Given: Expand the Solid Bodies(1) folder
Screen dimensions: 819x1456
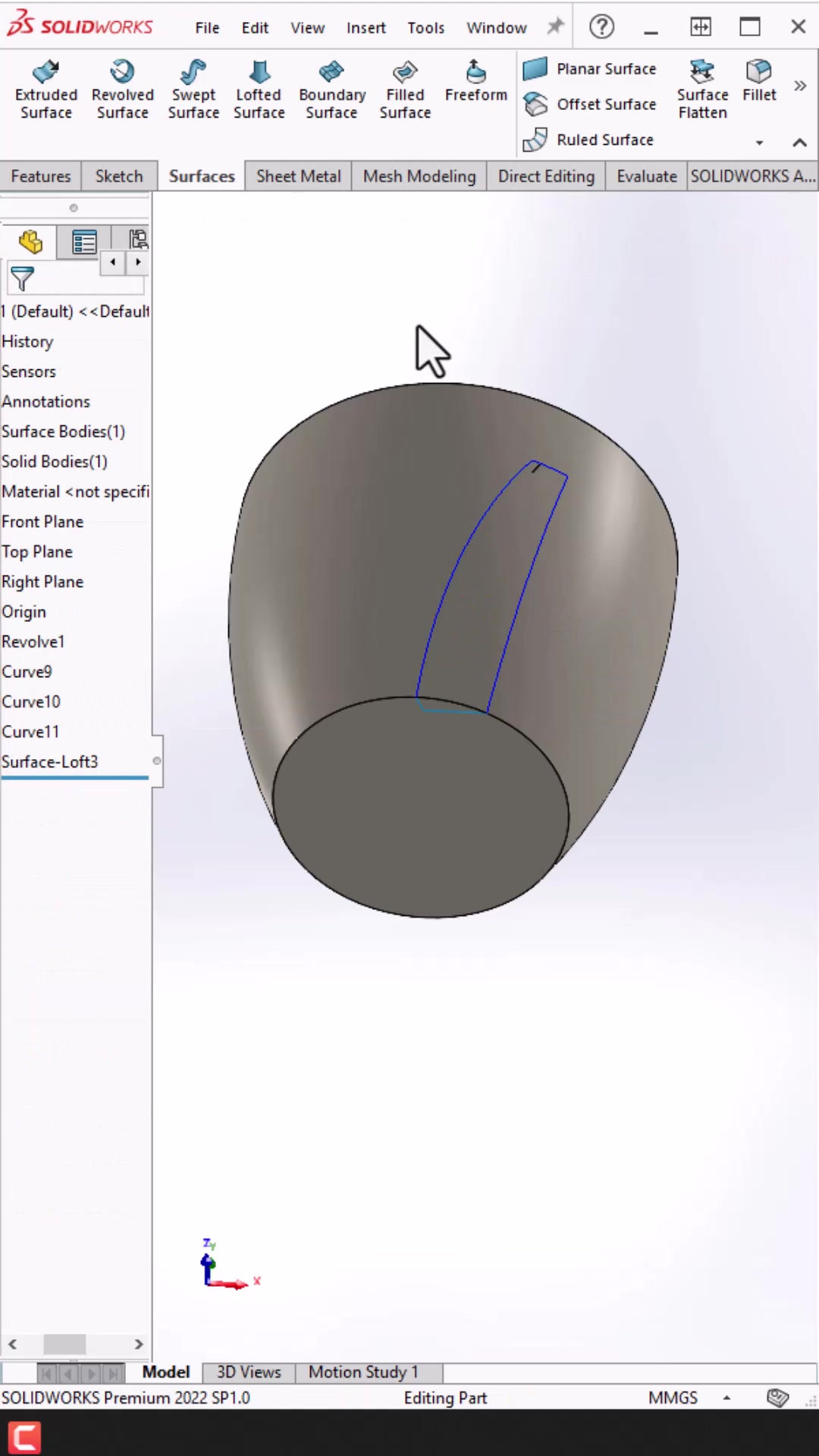Looking at the screenshot, I should 55,461.
